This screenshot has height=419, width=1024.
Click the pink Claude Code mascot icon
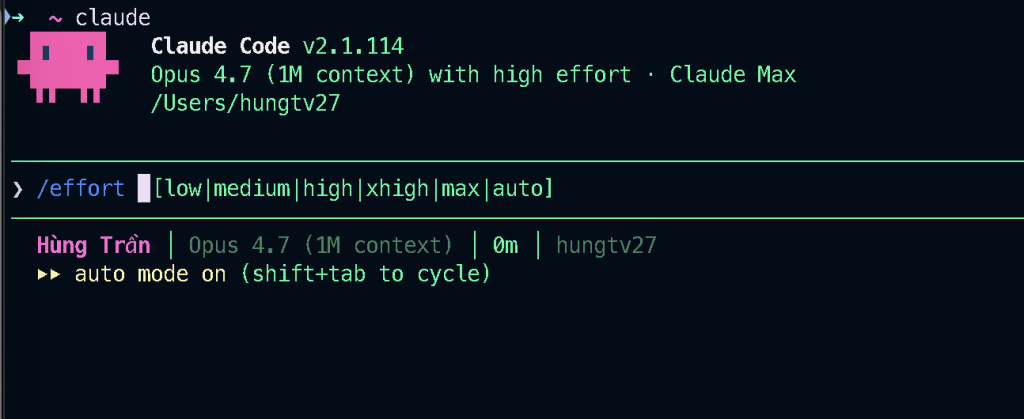(68, 66)
